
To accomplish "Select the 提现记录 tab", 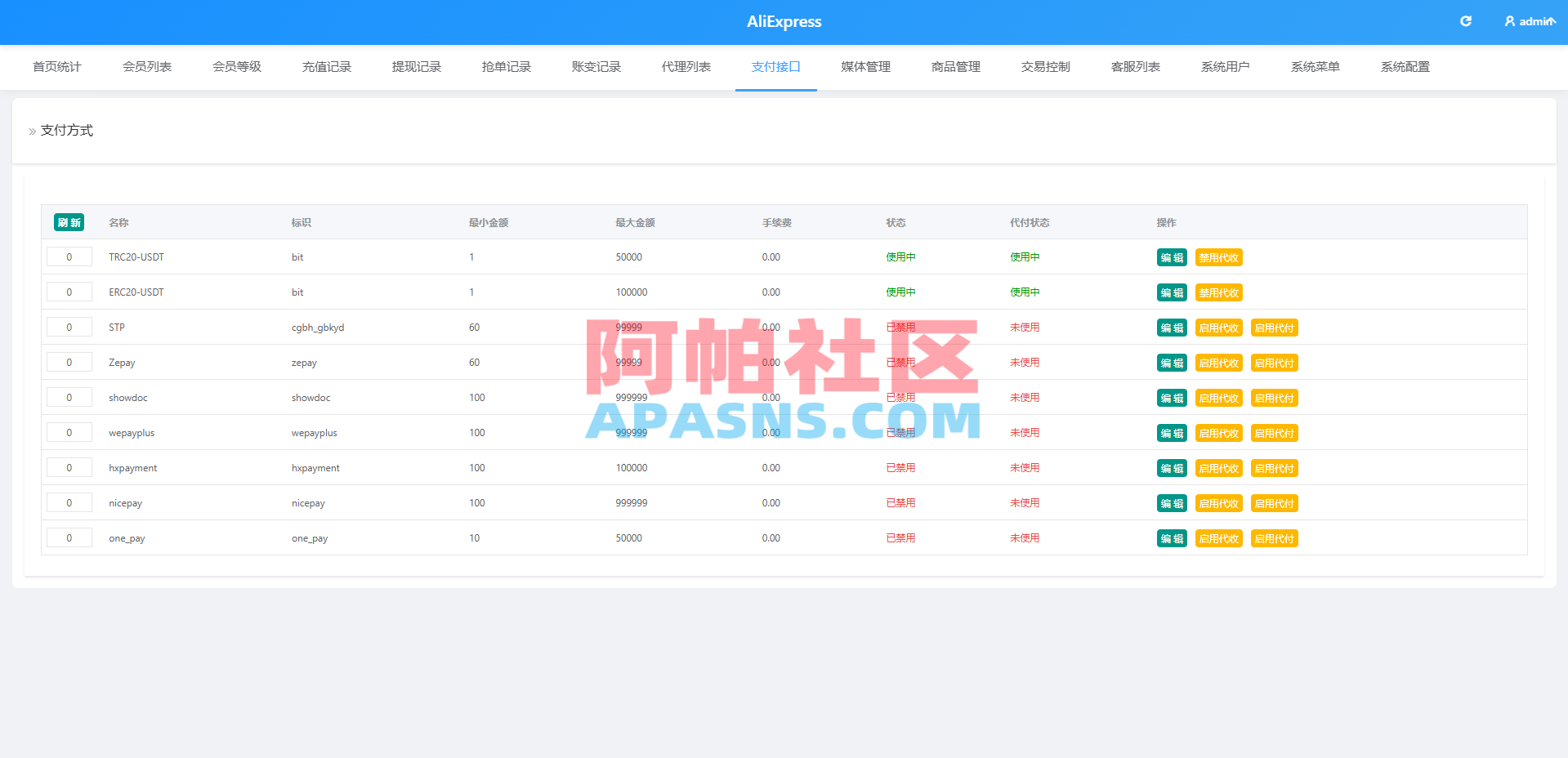I will pos(417,67).
